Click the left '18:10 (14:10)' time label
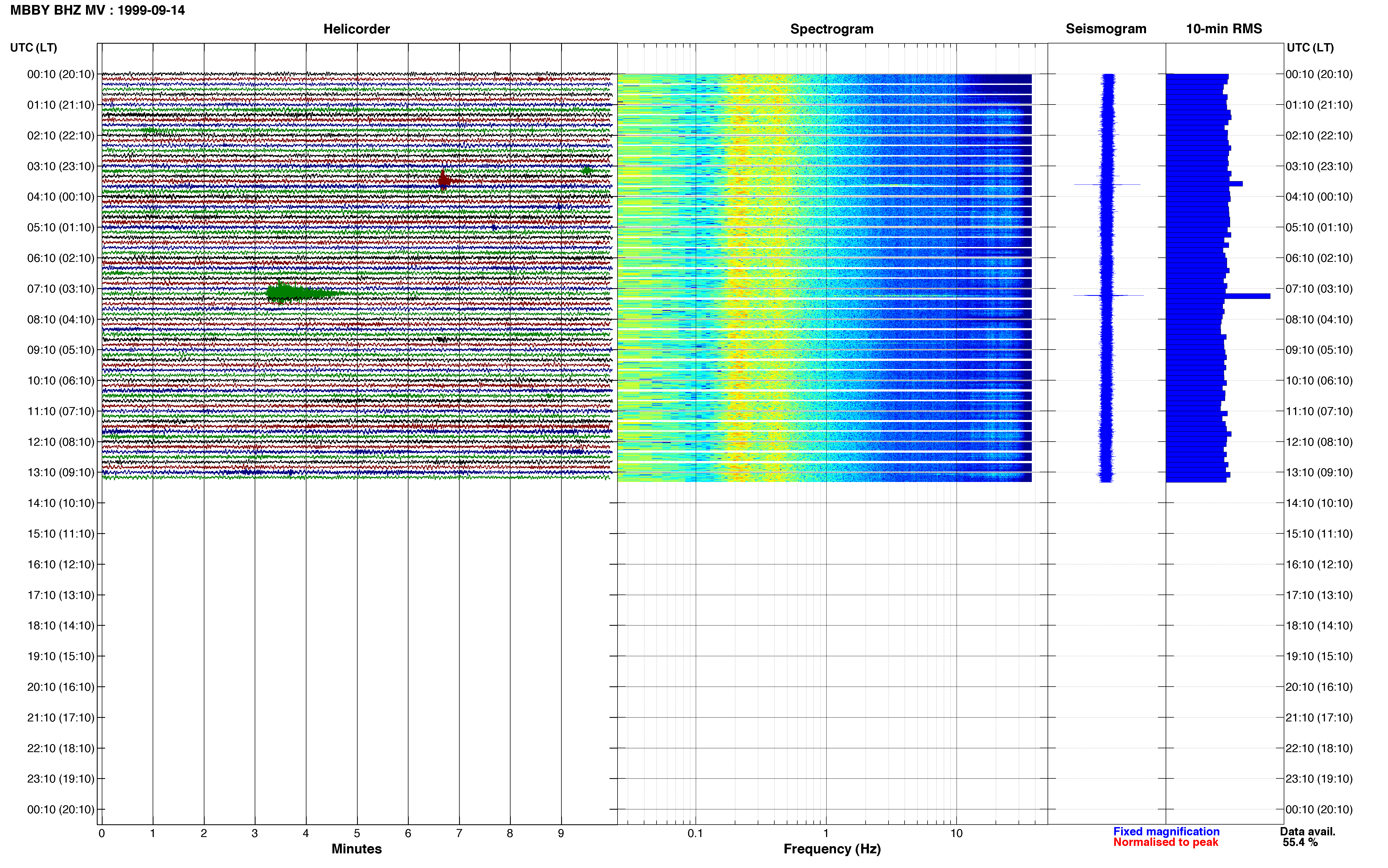The width and height of the screenshot is (1388, 868). pos(60,626)
